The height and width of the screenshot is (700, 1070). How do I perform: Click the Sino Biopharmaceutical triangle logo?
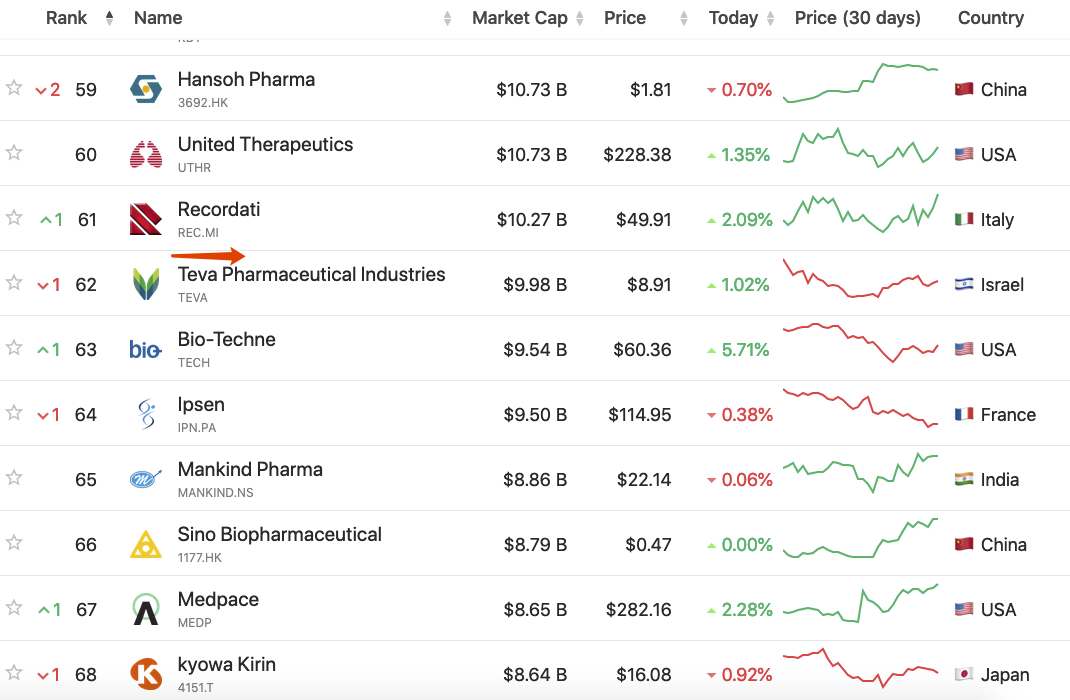tap(146, 544)
